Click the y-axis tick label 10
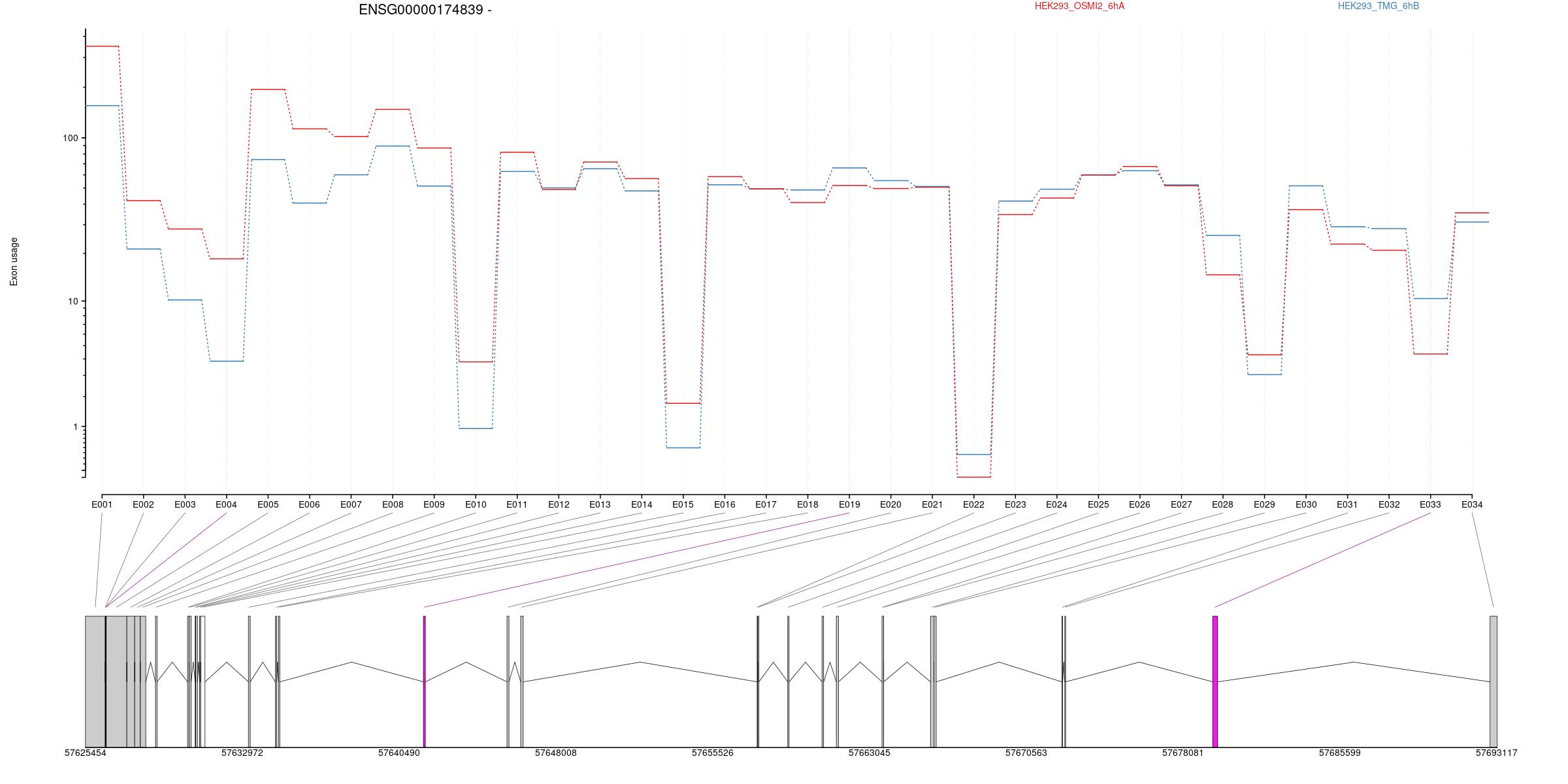This screenshot has width=1568, height=784. pos(73,301)
